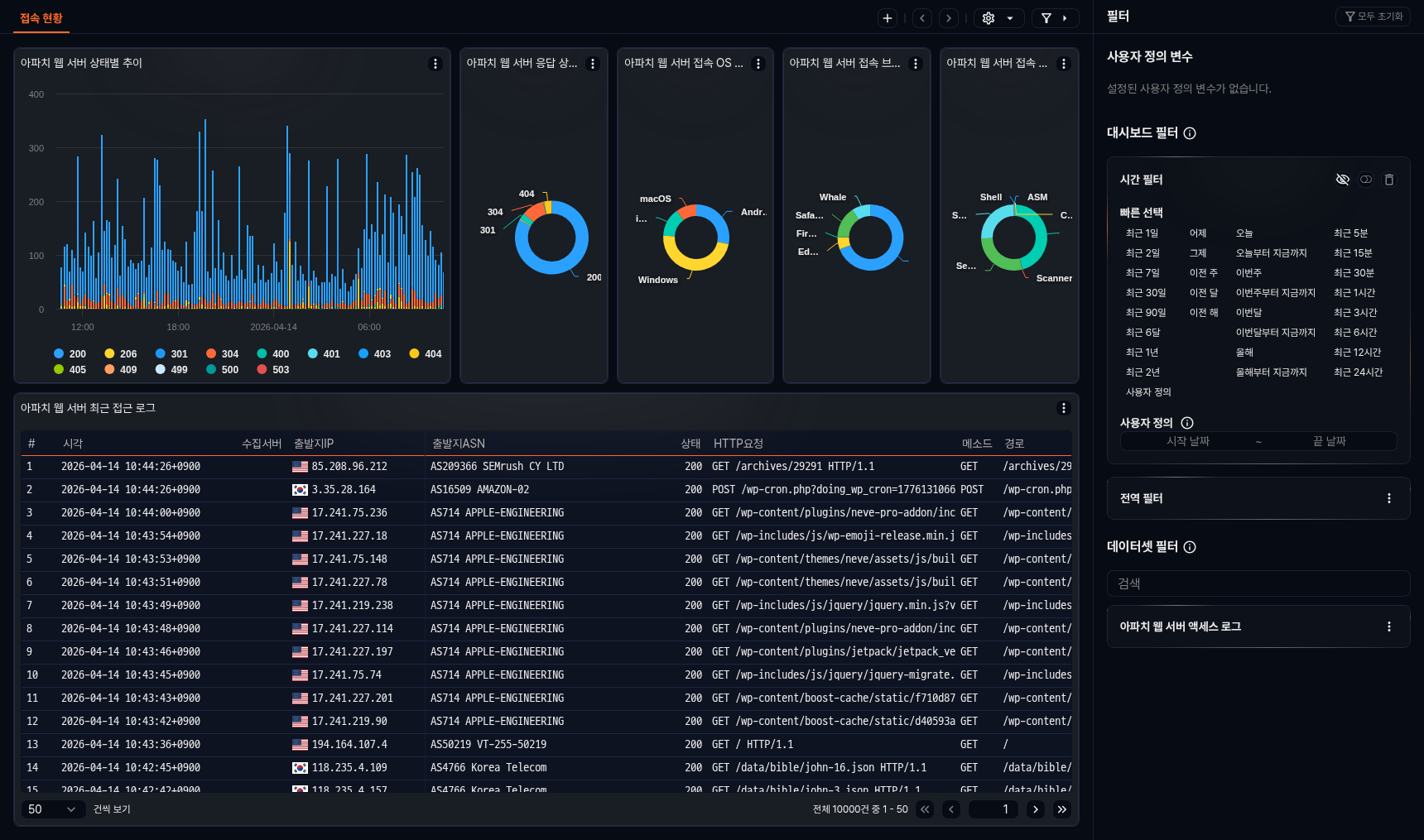Image resolution: width=1424 pixels, height=840 pixels.
Task: Go to previous dashboard with left chevron
Action: (x=922, y=18)
